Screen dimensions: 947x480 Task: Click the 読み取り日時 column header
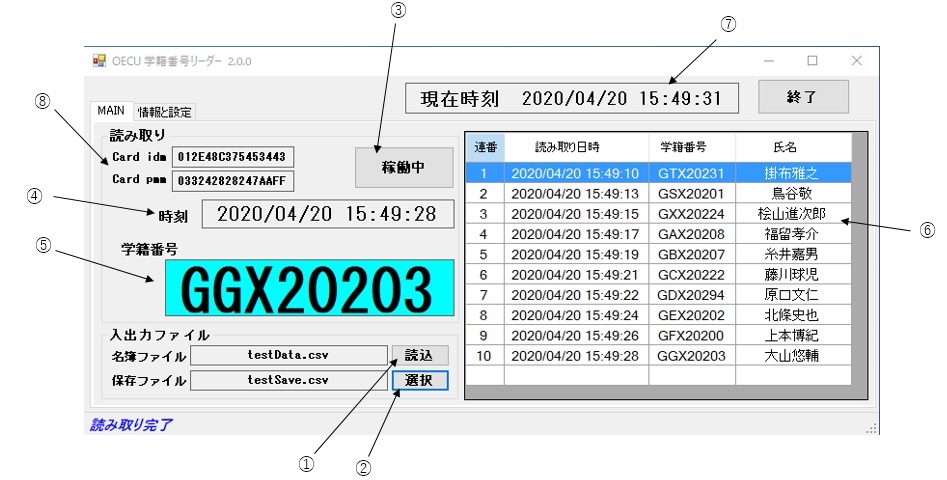coord(576,147)
